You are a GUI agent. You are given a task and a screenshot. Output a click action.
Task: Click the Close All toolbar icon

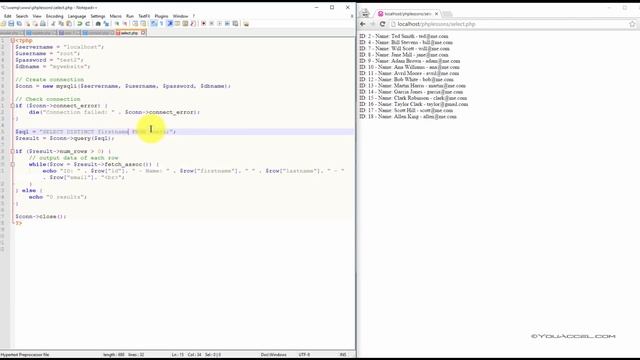coord(35,24)
